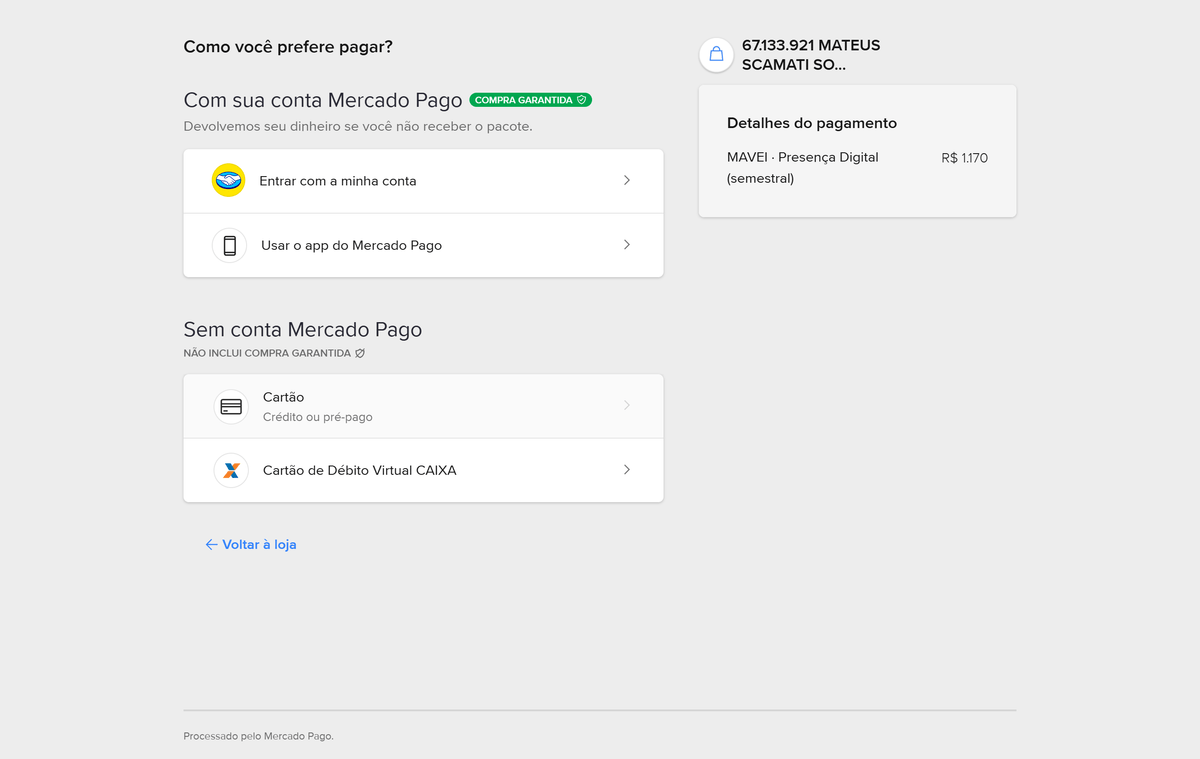Click Processado pelo Mercado Pago footer text
Image resolution: width=1200 pixels, height=759 pixels.
(258, 736)
